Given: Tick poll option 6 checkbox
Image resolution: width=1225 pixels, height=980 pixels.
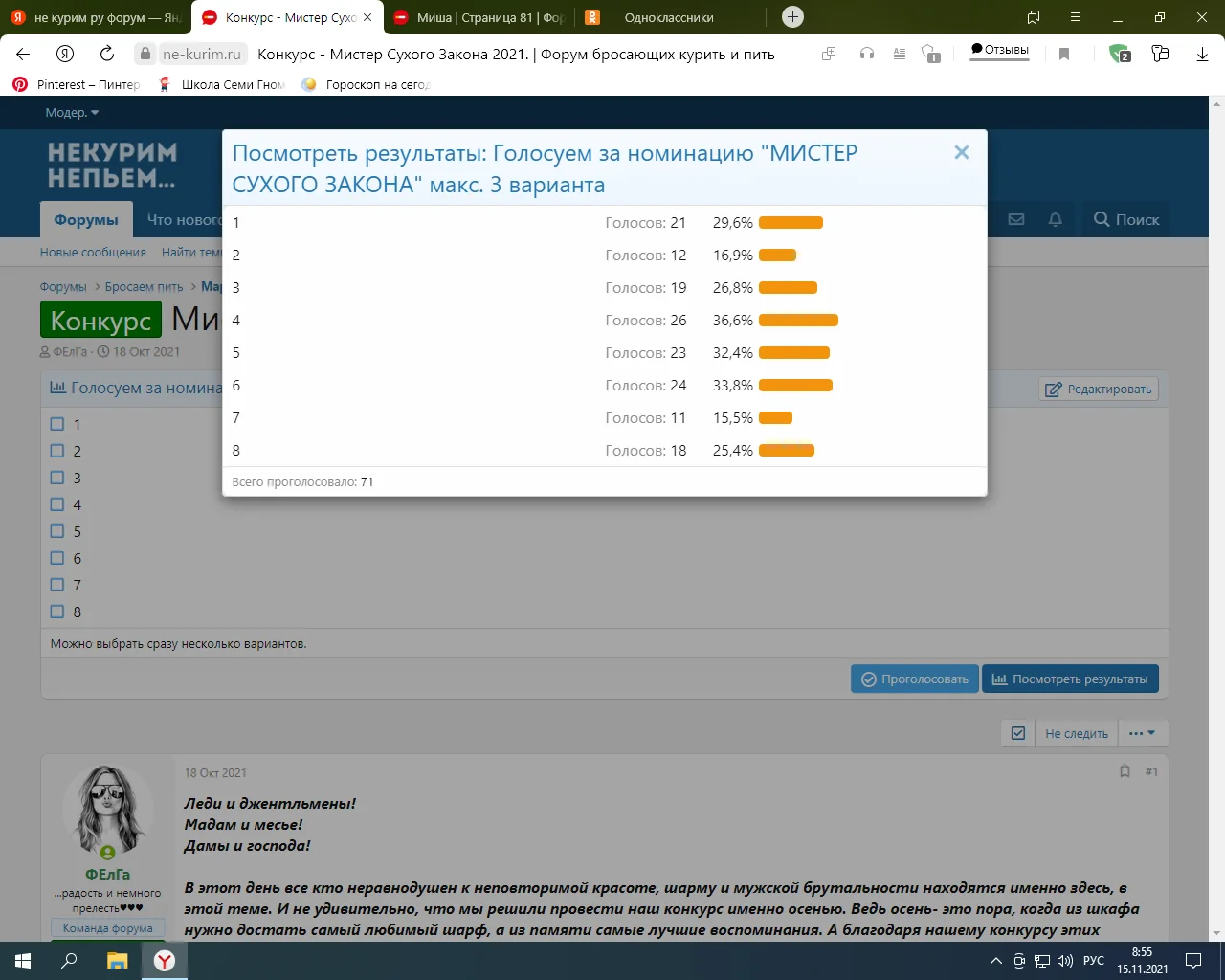Looking at the screenshot, I should 57,558.
